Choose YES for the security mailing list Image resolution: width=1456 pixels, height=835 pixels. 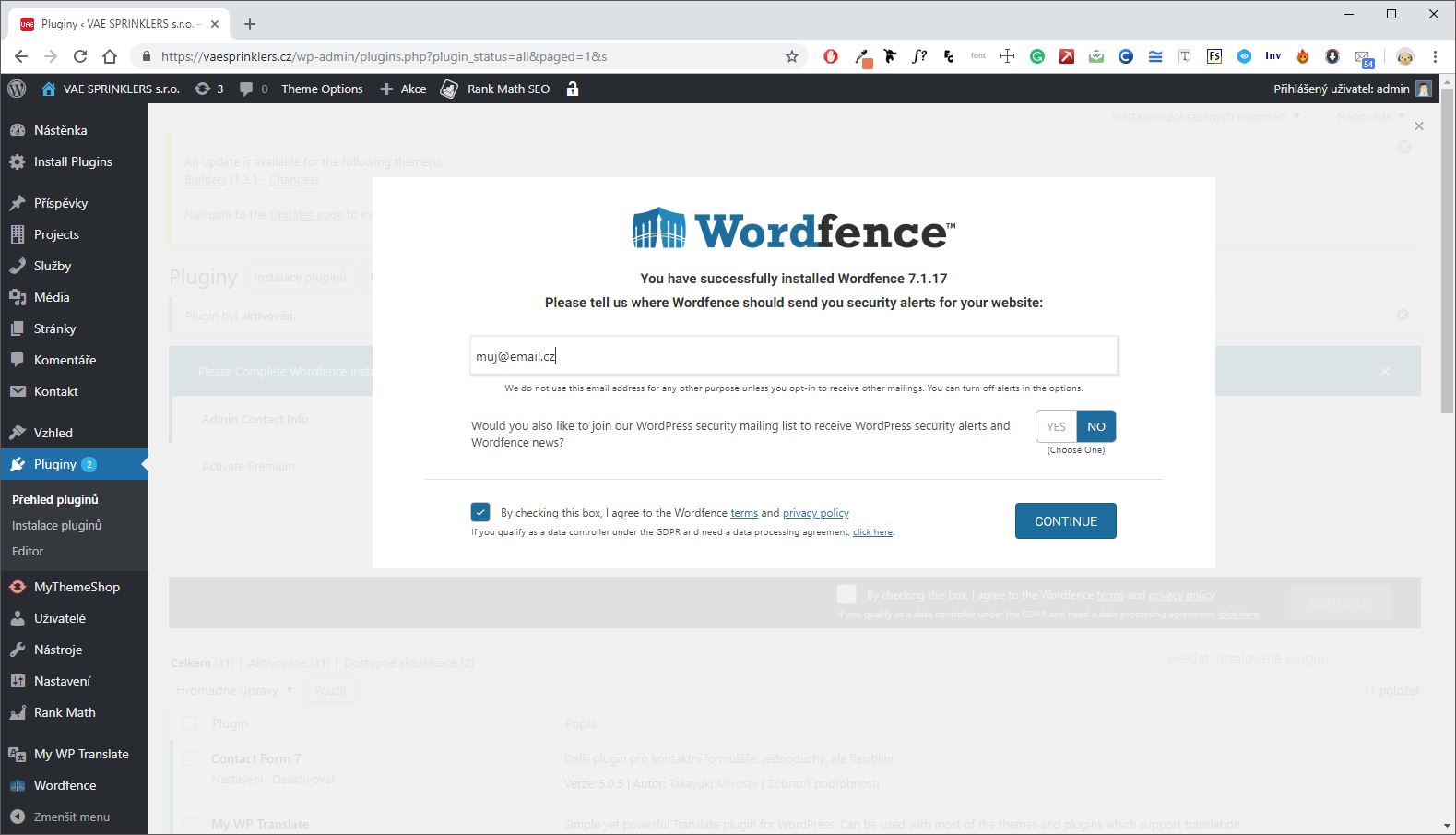click(x=1057, y=426)
